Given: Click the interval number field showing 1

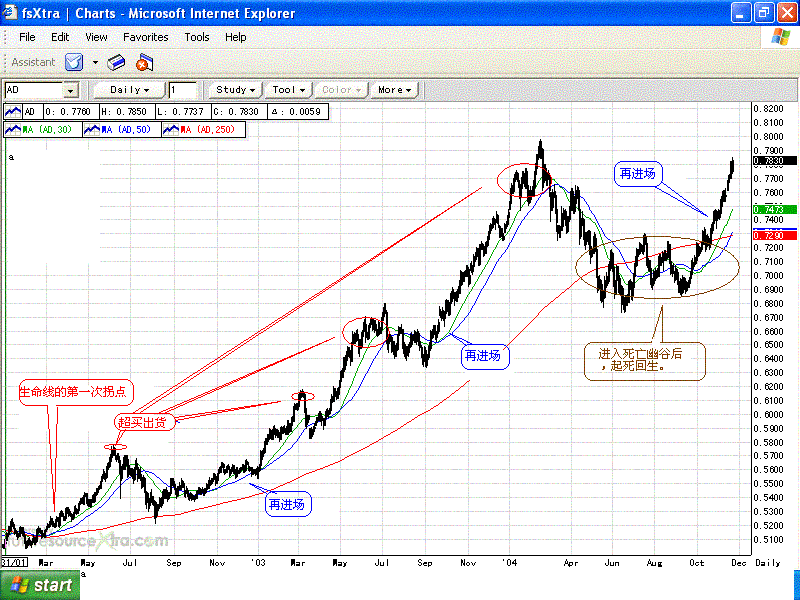Looking at the screenshot, I should tap(183, 90).
